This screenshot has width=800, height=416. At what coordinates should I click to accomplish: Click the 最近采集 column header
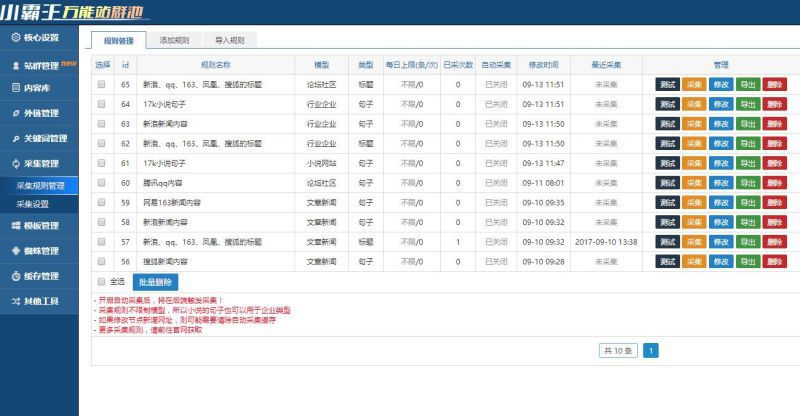pyautogui.click(x=606, y=65)
